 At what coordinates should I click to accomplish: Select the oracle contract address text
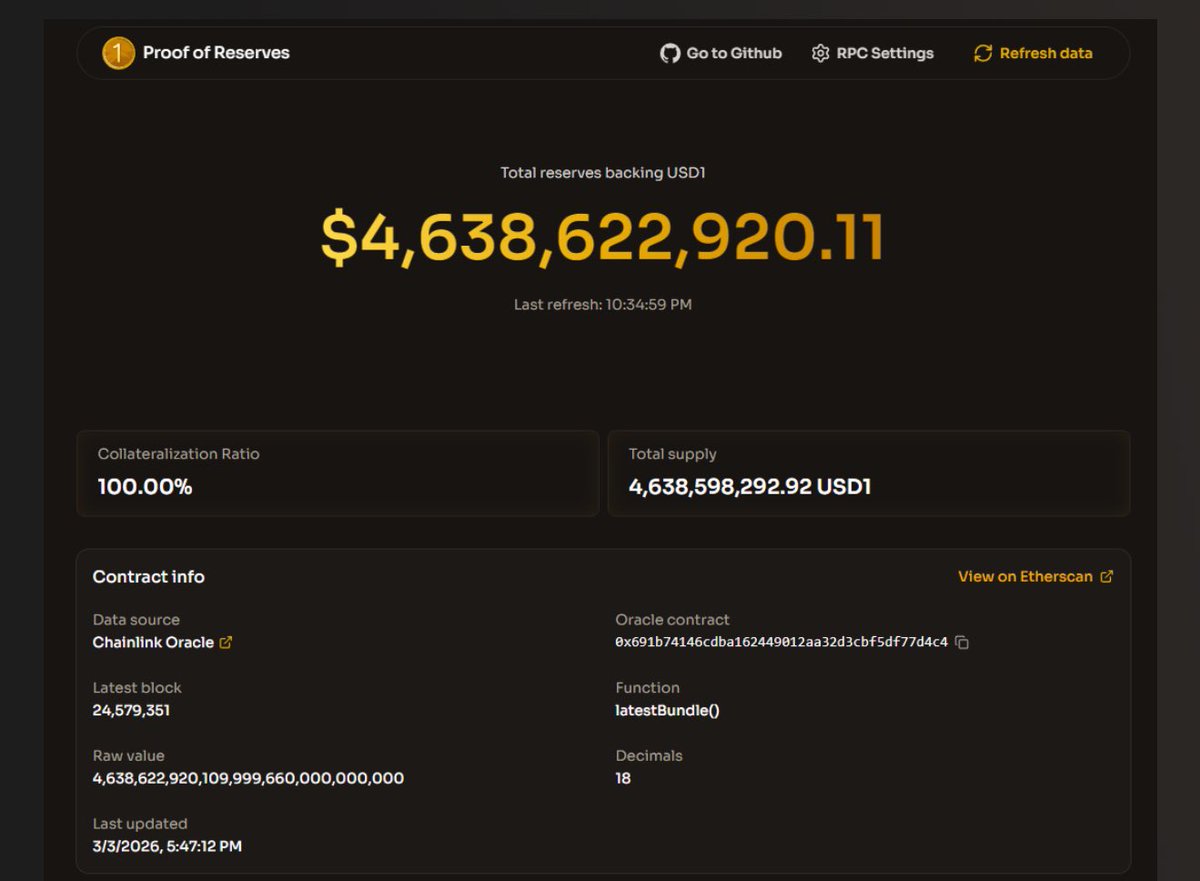tap(781, 643)
